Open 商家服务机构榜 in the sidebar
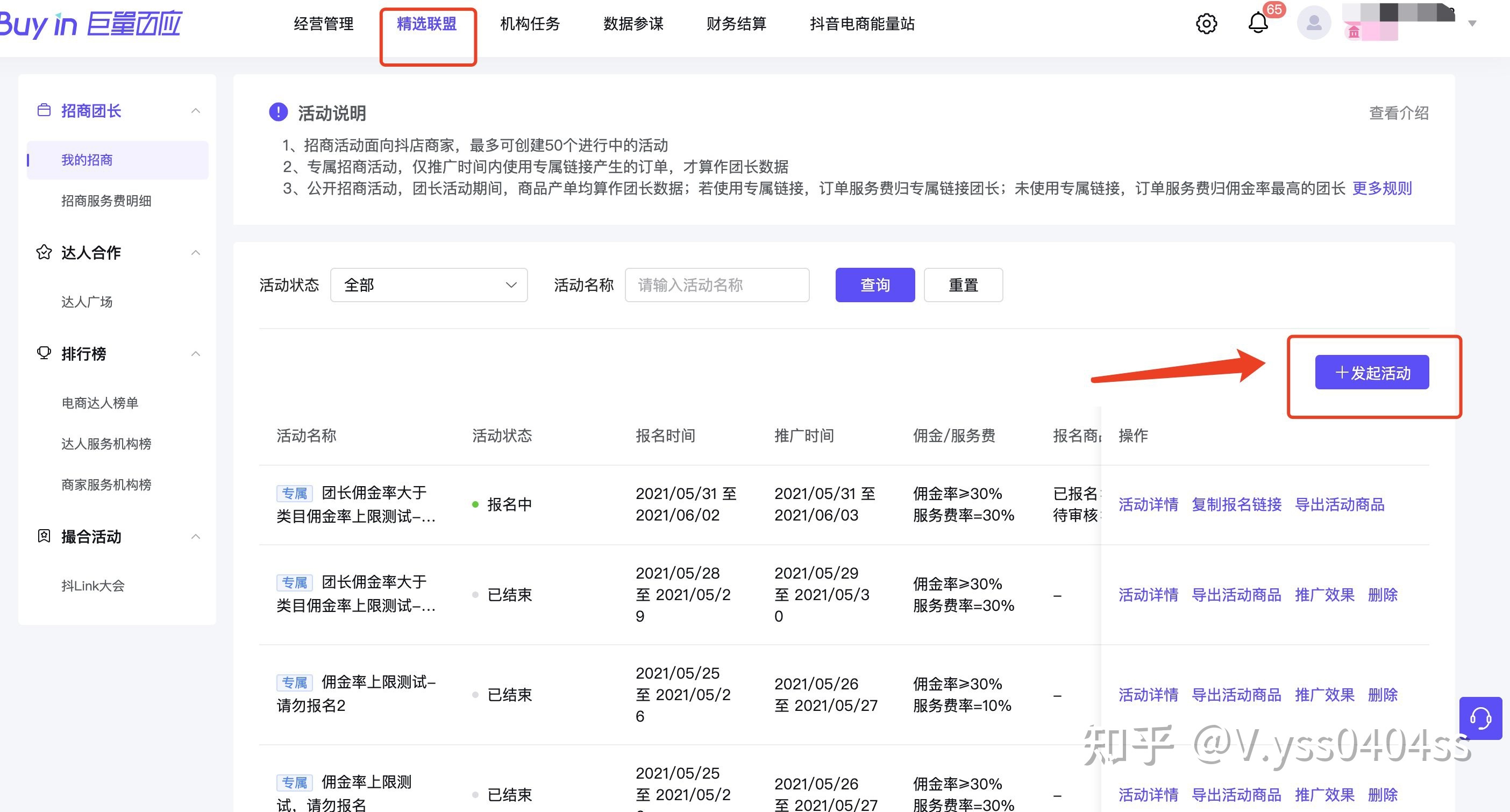This screenshot has height=812, width=1510. coord(106,485)
